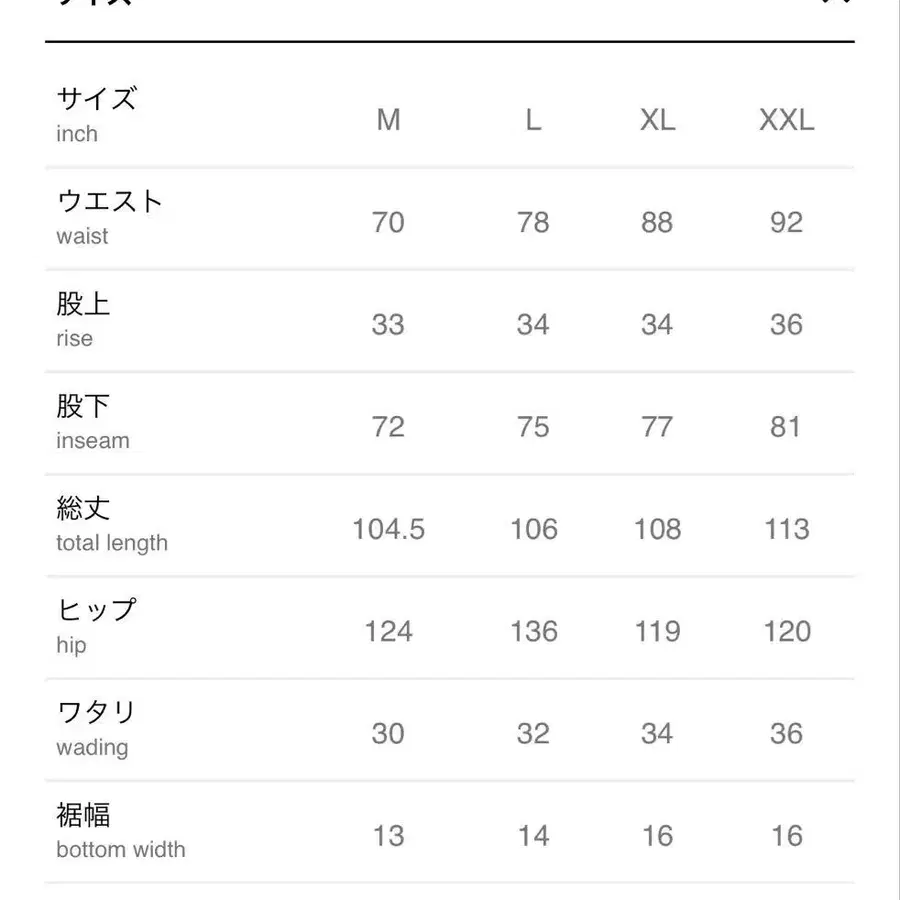
Task: Click the hip value 136 for size L
Action: [533, 631]
